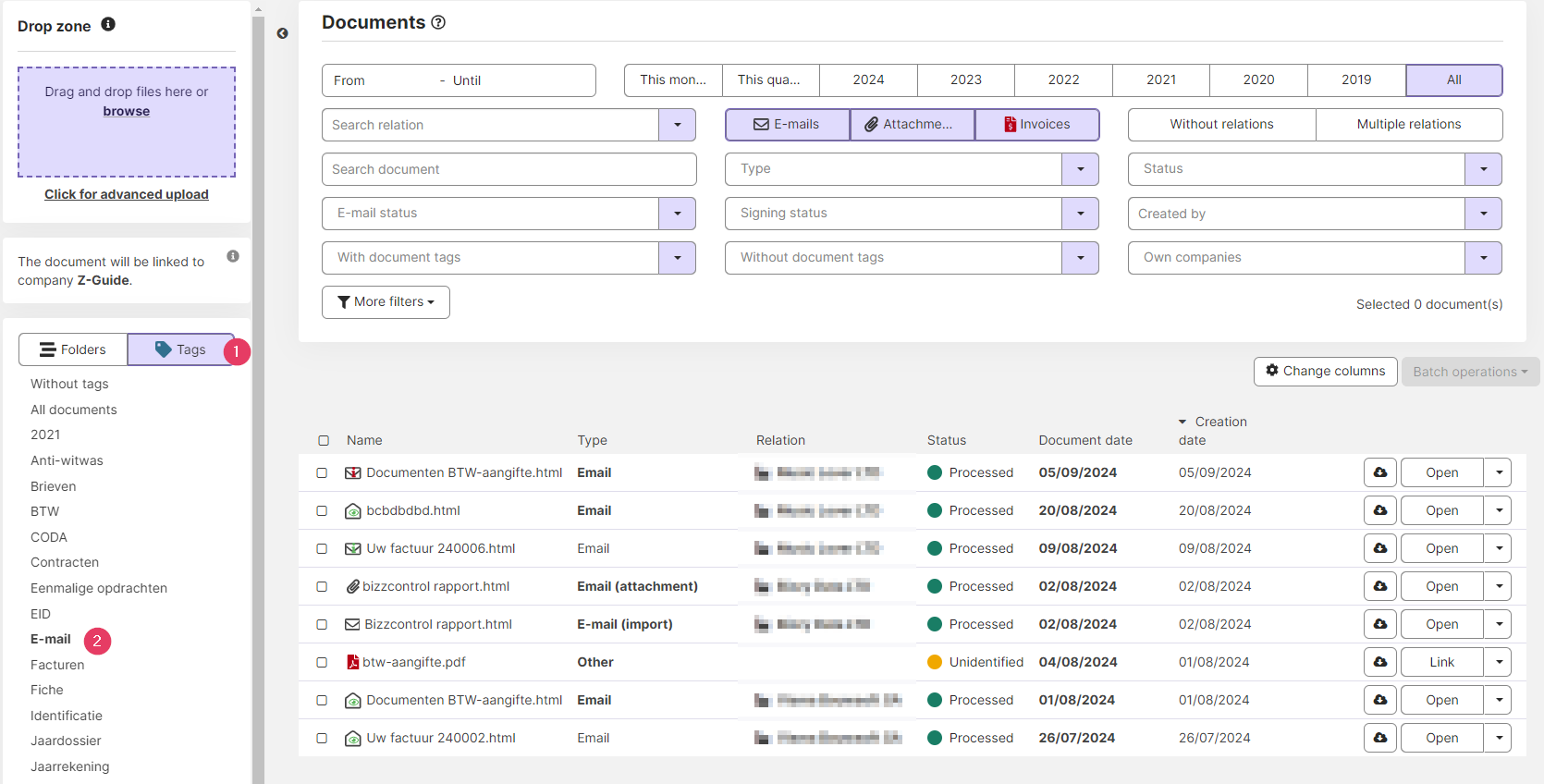Open the Change columns button
Image resolution: width=1544 pixels, height=784 pixels.
1326,372
